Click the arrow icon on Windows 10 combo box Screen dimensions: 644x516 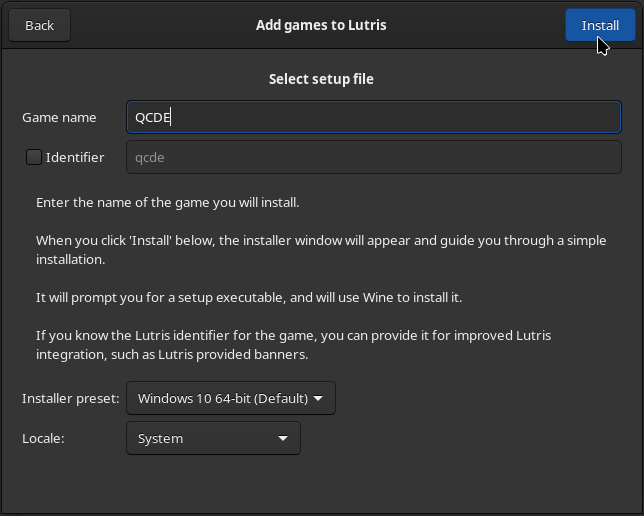[318, 398]
